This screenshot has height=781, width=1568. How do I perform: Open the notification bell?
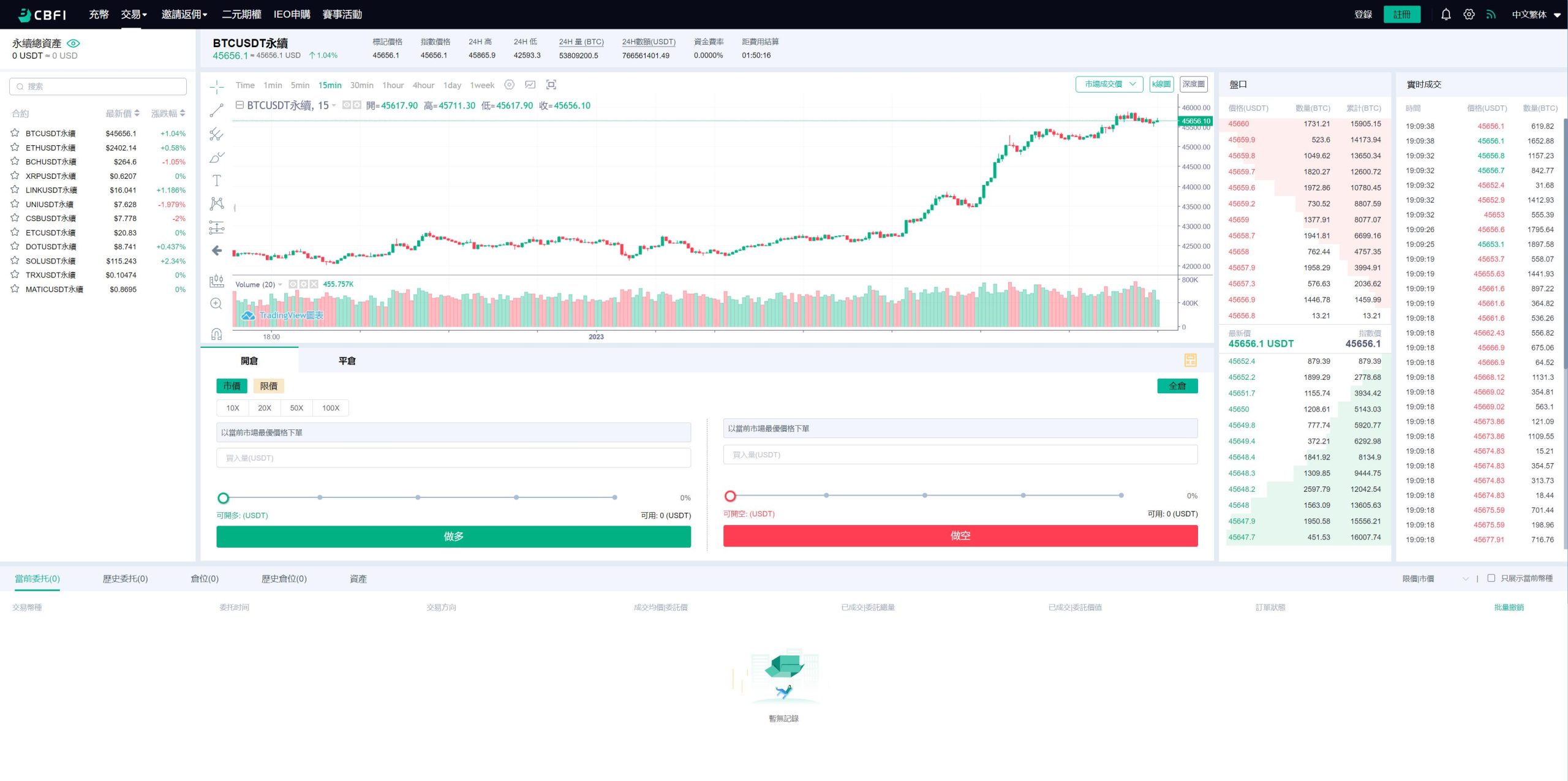pyautogui.click(x=1445, y=14)
